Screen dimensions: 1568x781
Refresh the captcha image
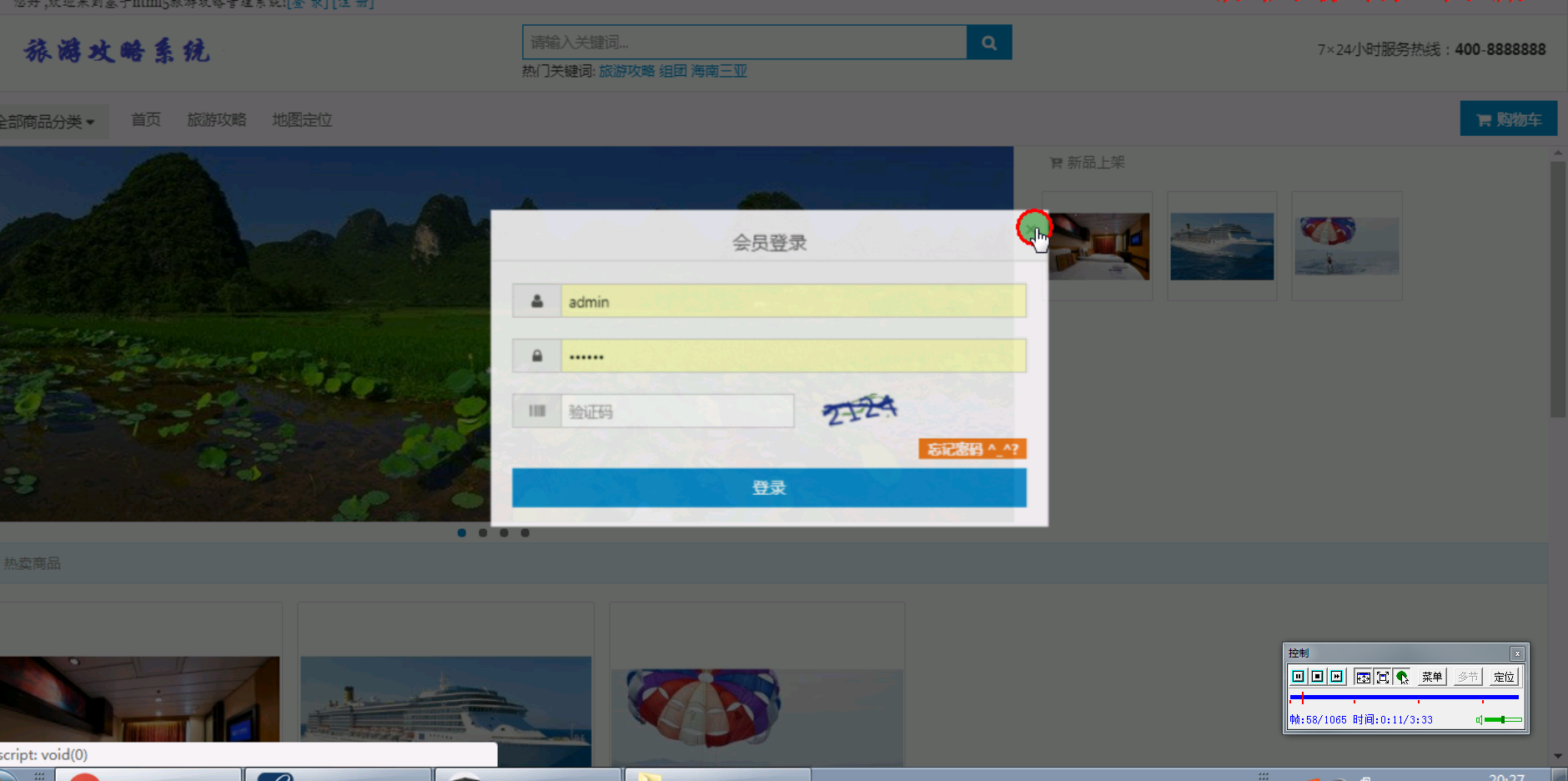(859, 410)
